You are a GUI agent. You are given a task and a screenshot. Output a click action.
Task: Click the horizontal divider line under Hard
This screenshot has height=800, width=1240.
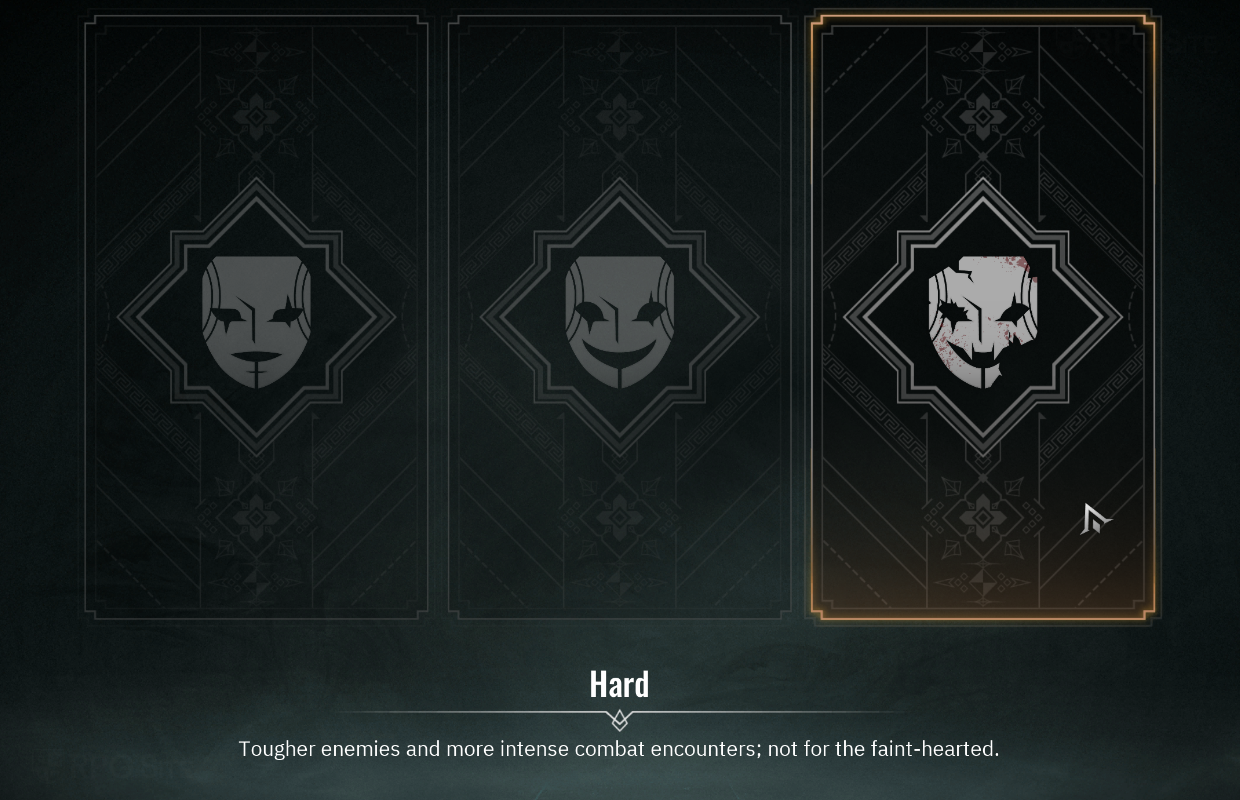(620, 713)
